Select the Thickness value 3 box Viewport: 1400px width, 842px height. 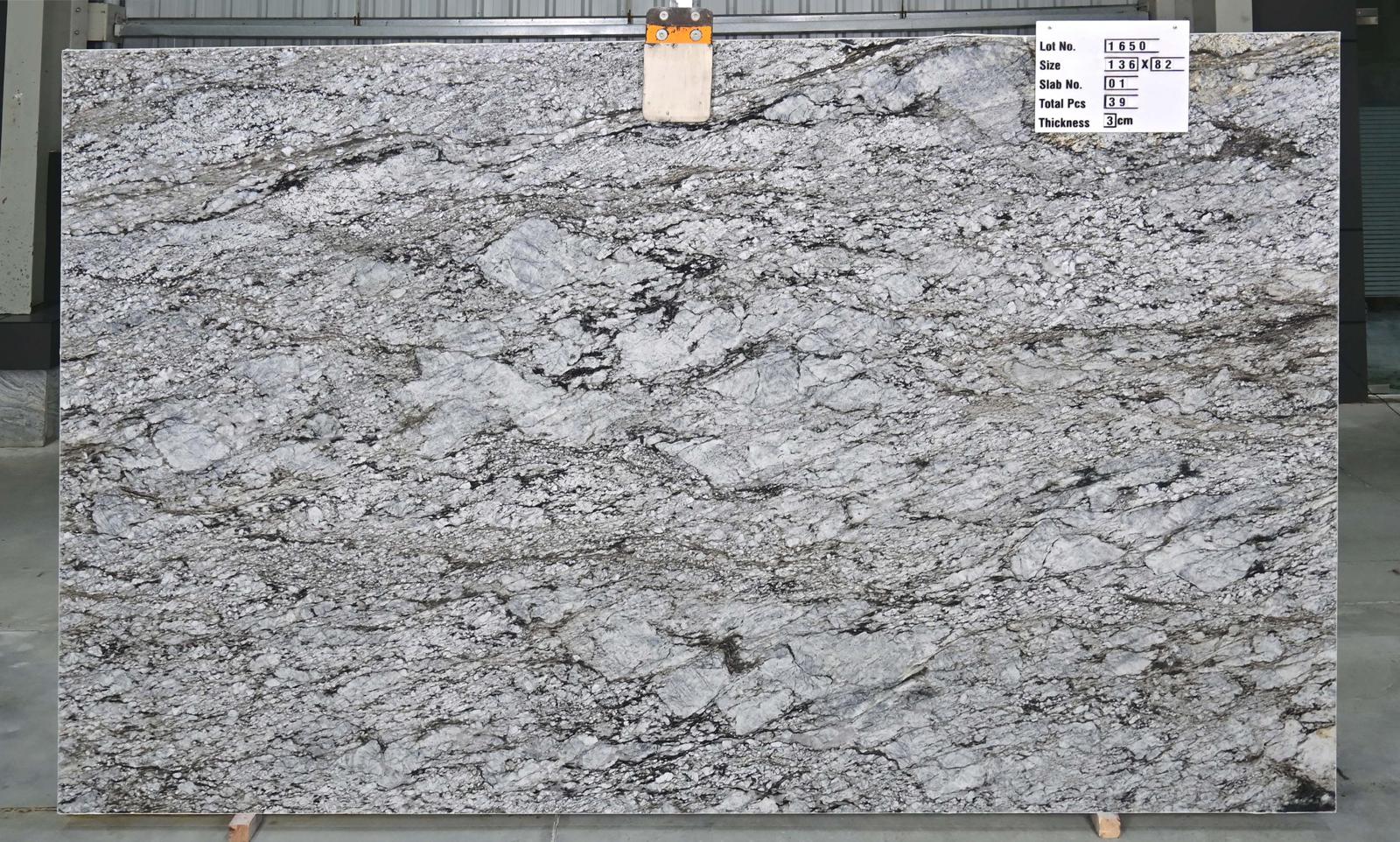click(x=1110, y=122)
